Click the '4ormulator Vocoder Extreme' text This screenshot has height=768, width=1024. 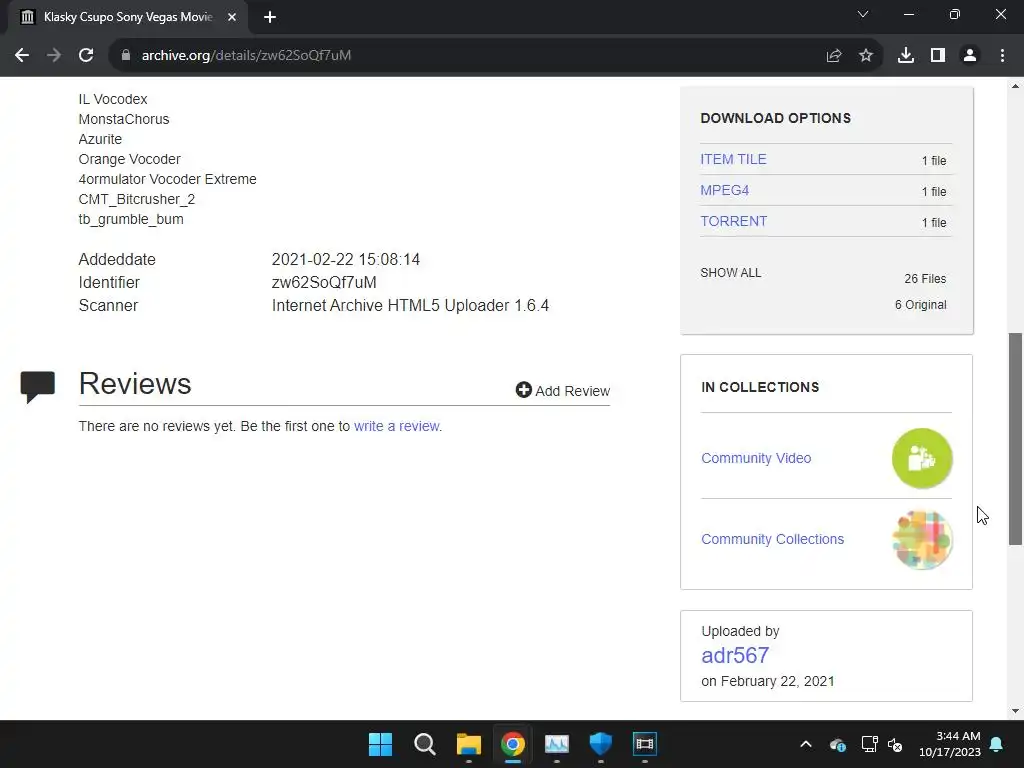click(x=167, y=179)
